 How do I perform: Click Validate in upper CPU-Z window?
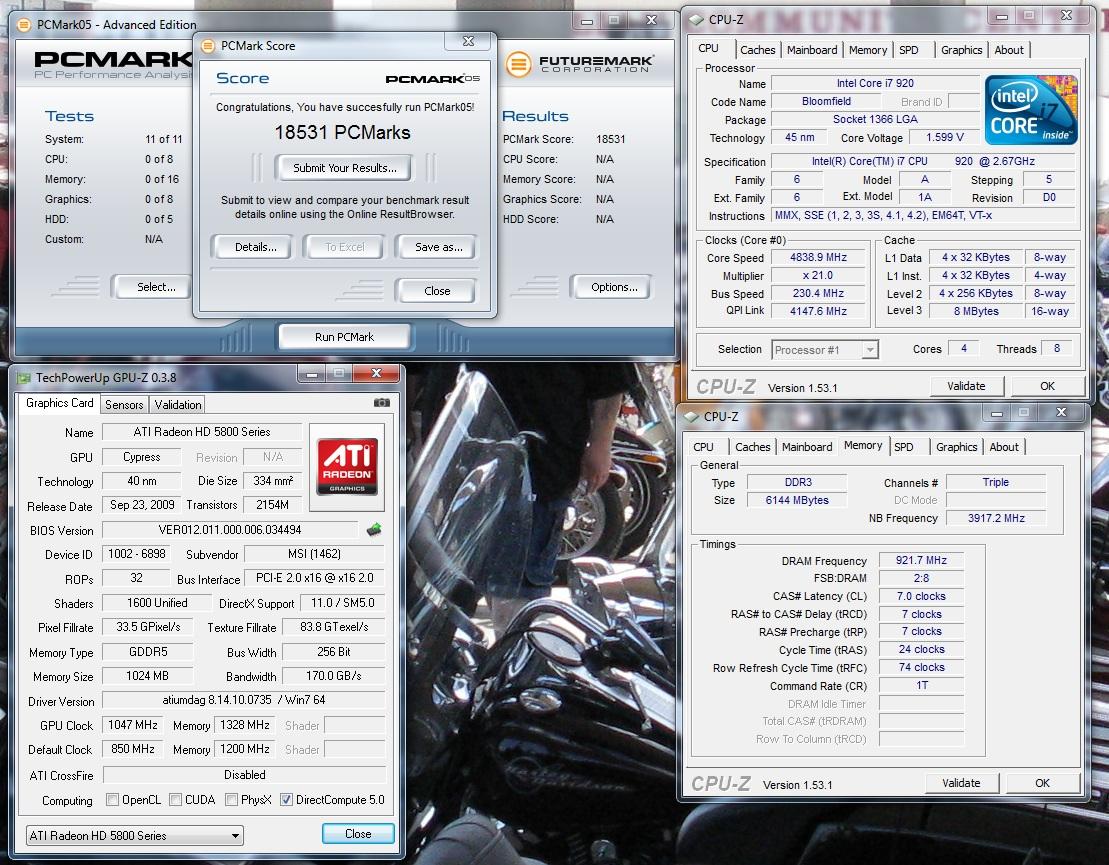tap(965, 385)
